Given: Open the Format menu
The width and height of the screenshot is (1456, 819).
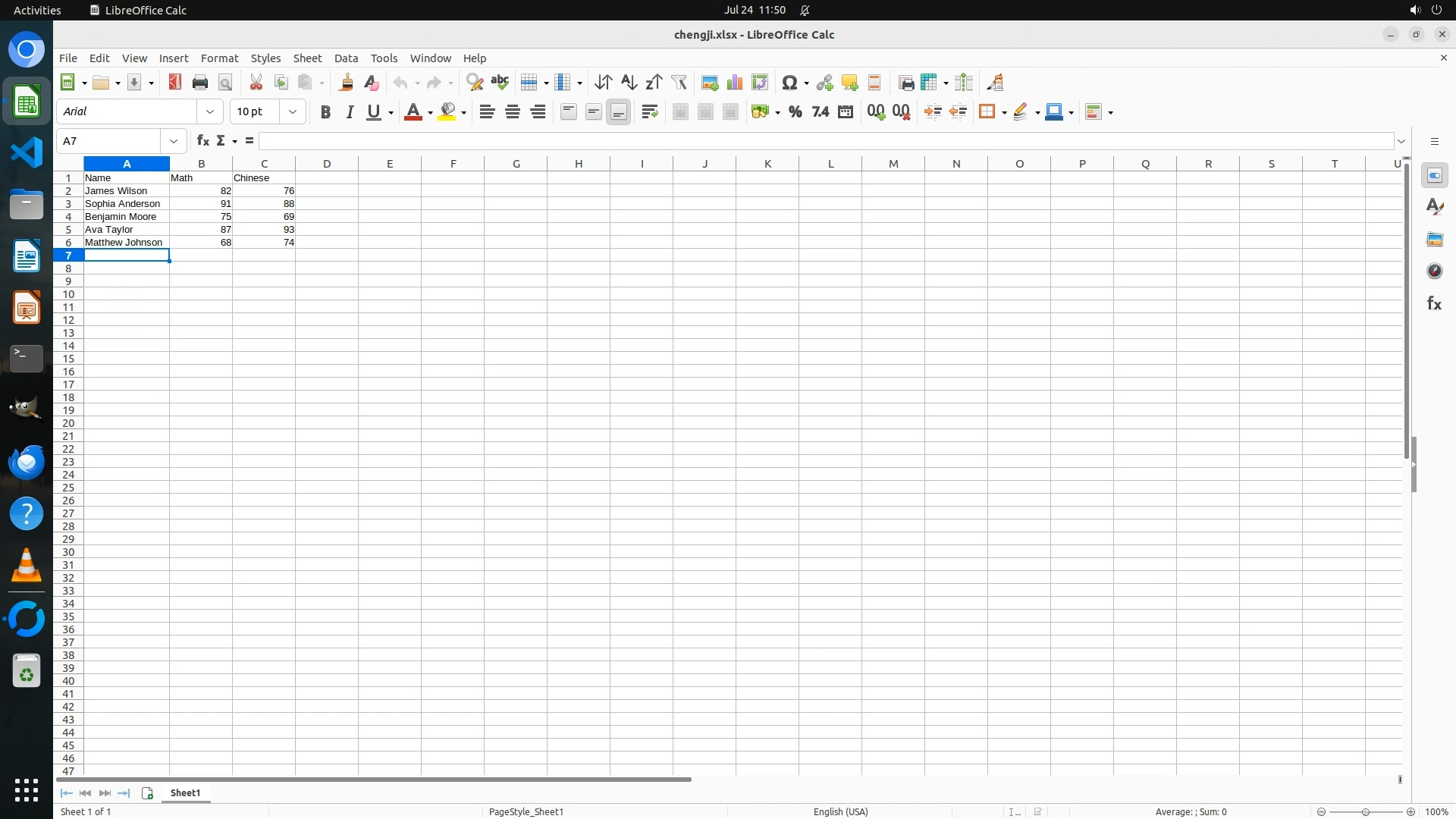Looking at the screenshot, I should [219, 58].
